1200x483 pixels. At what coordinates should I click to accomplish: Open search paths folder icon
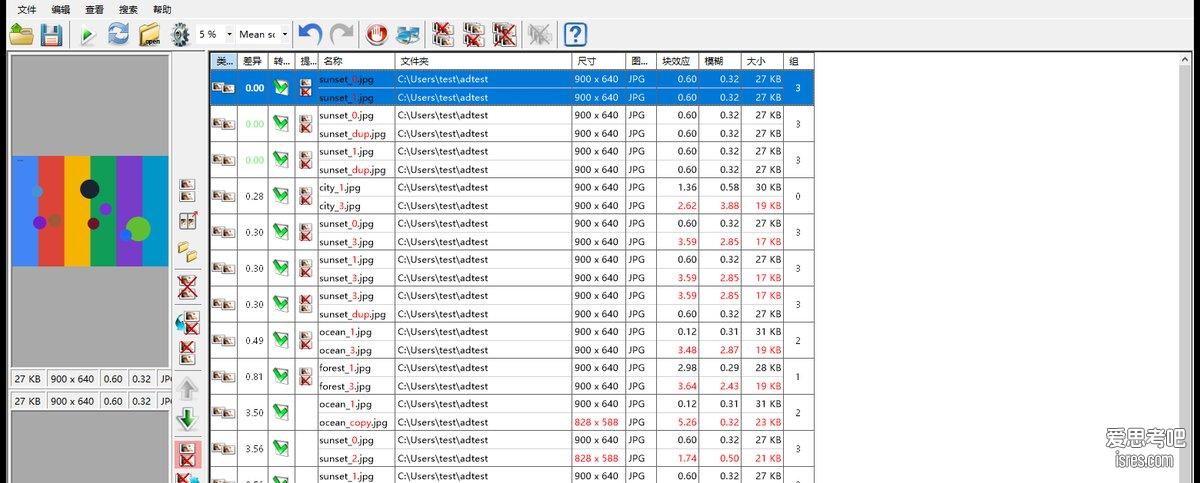point(150,35)
